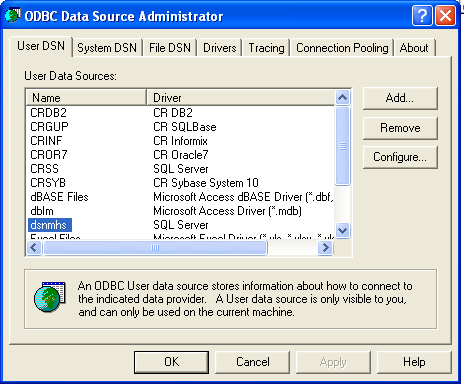The image size is (464, 384).
Task: Select the CRINF data source
Action: 46,141
